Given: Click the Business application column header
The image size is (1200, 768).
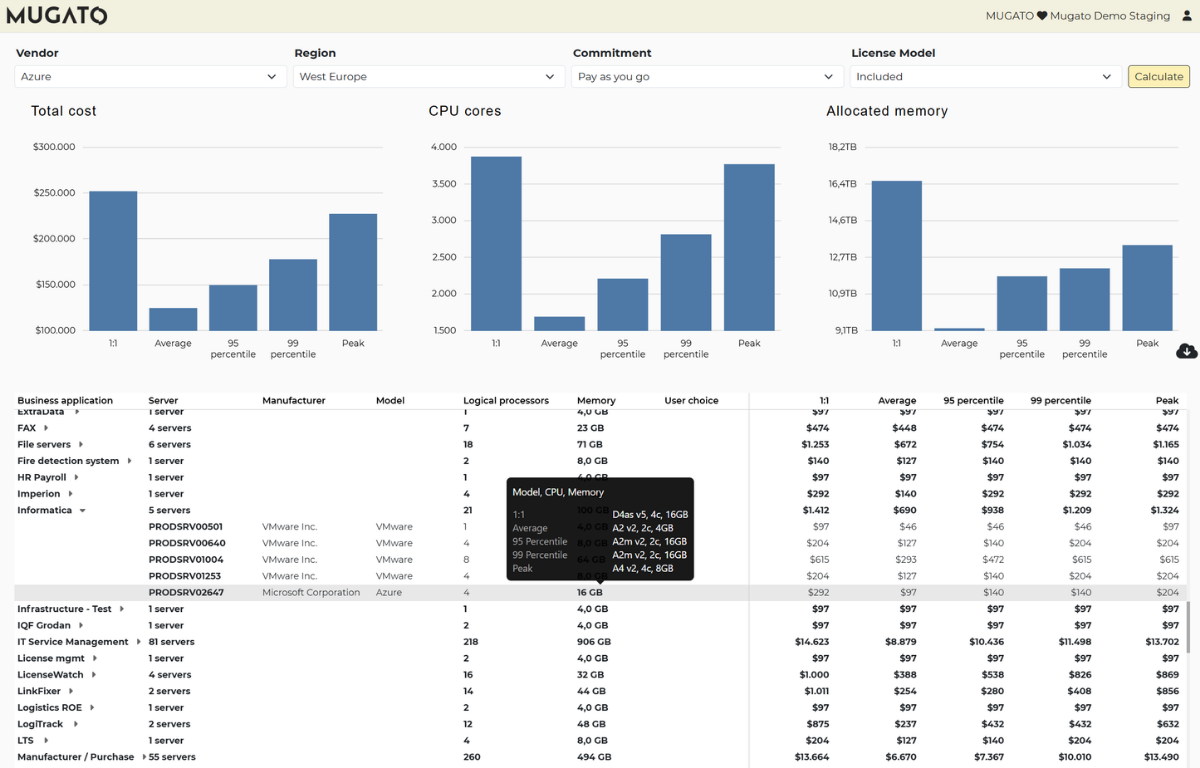Looking at the screenshot, I should tap(65, 400).
